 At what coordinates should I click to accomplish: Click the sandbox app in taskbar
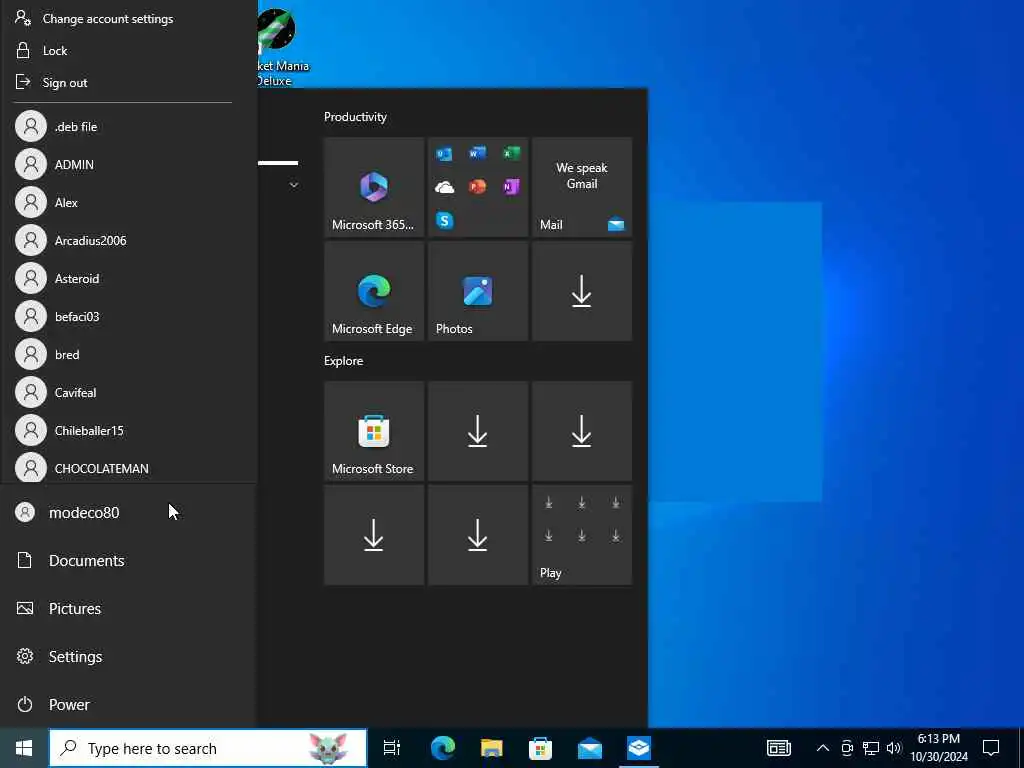[x=639, y=748]
